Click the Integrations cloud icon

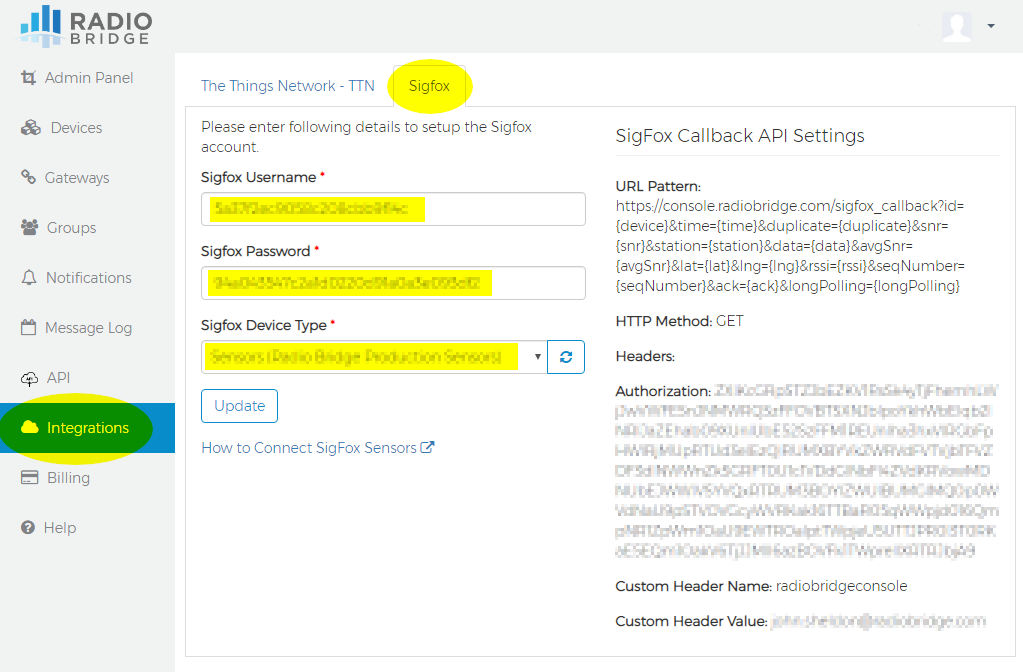[30, 427]
